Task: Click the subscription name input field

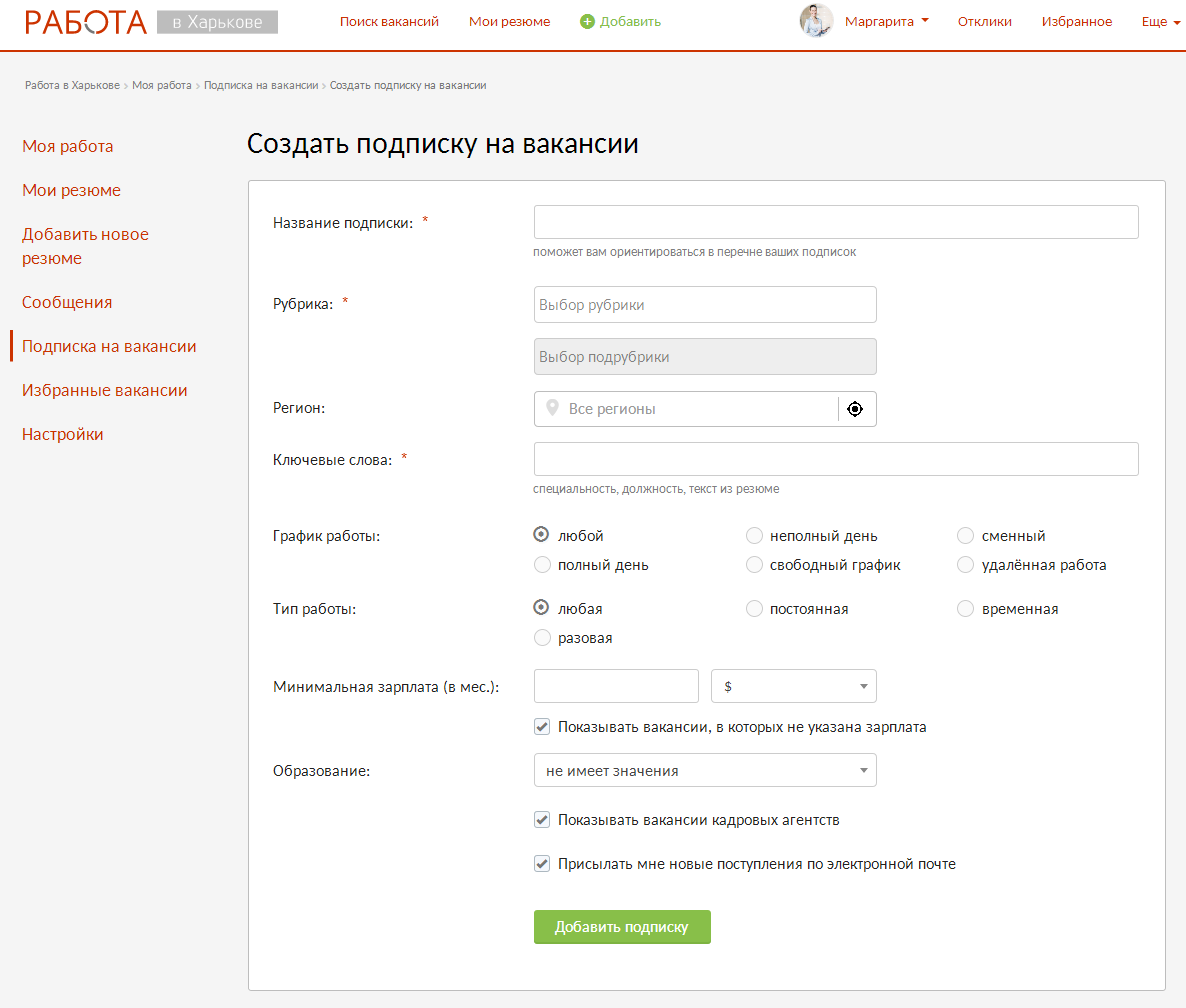Action: pyautogui.click(x=836, y=222)
